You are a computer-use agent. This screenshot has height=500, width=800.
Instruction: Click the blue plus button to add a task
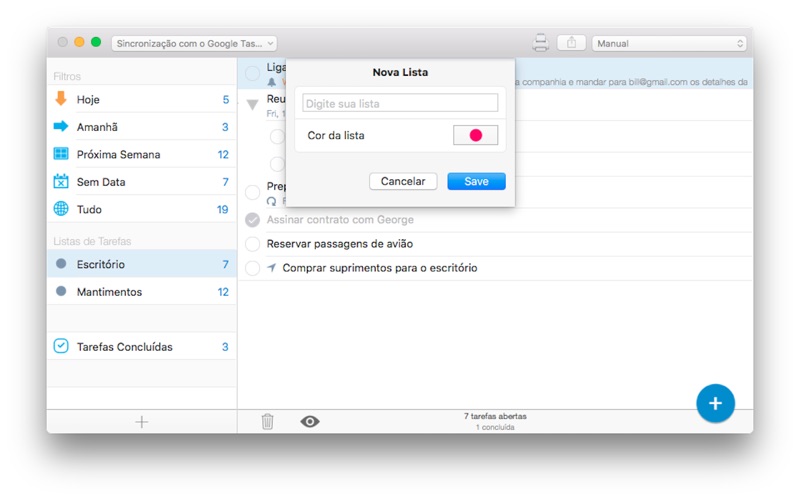715,403
